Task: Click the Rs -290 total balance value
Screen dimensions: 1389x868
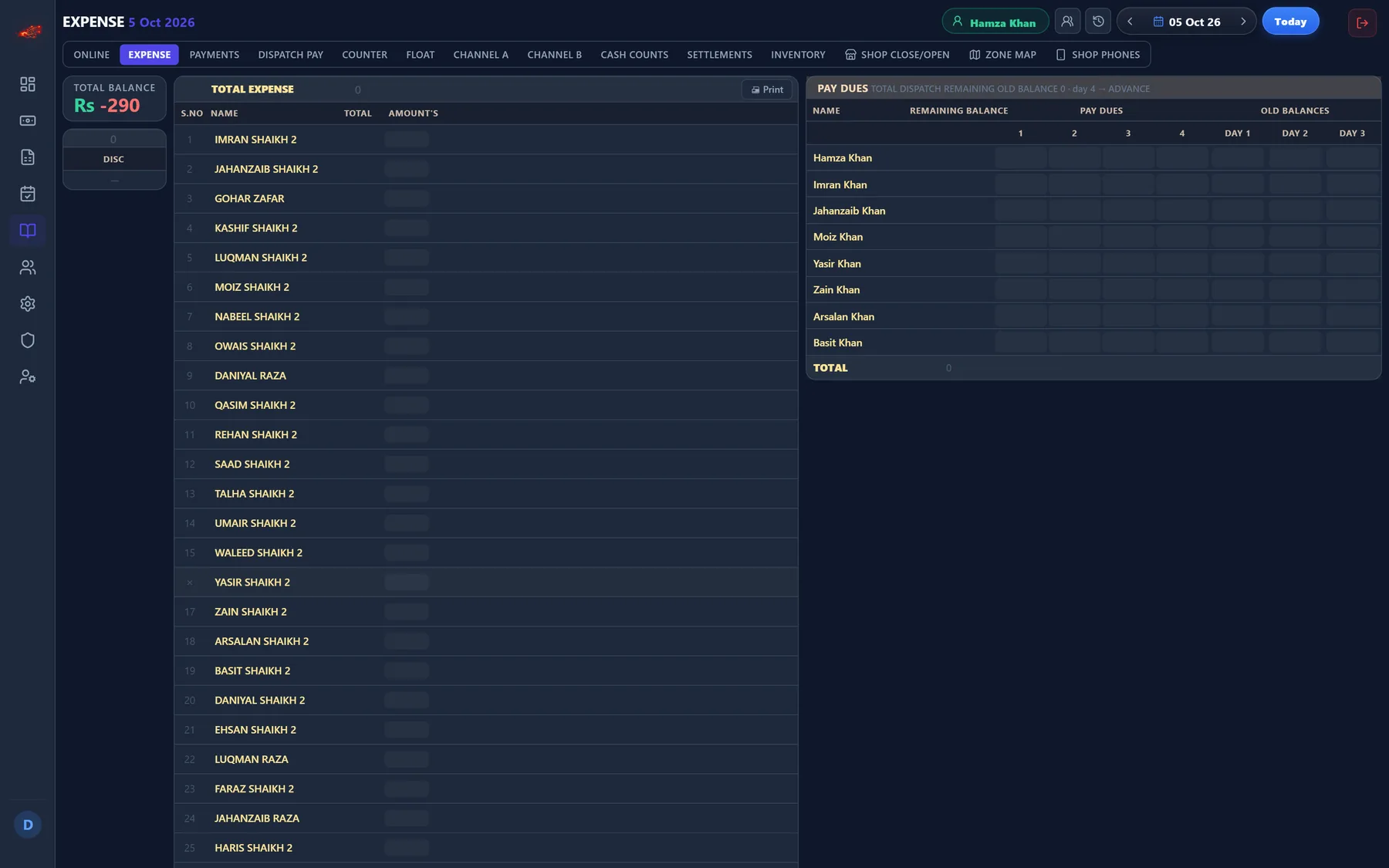Action: pos(107,106)
